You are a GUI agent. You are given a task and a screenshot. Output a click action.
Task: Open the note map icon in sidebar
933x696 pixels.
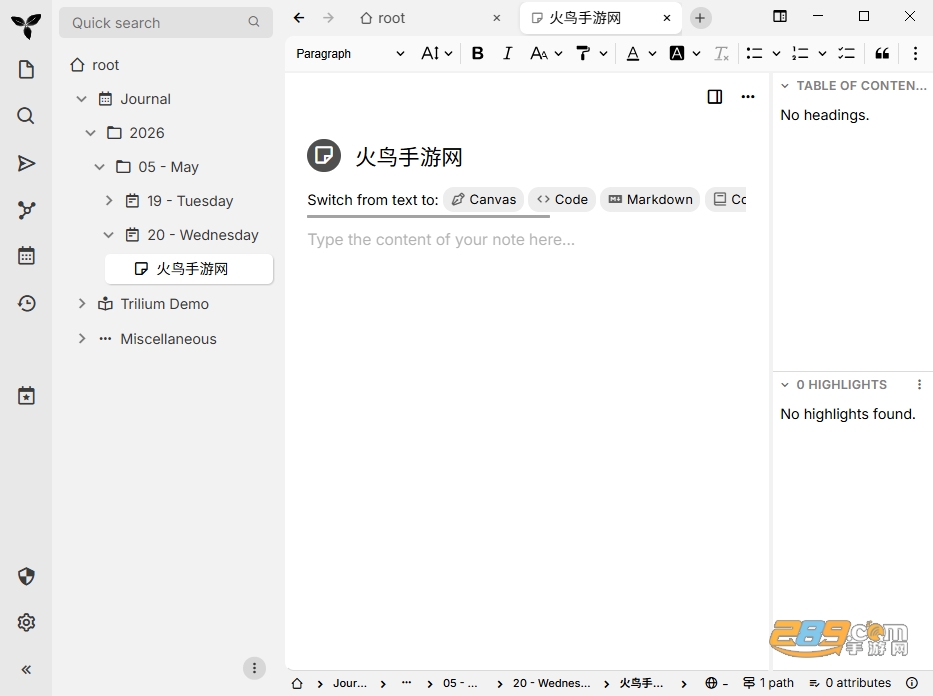[26, 209]
